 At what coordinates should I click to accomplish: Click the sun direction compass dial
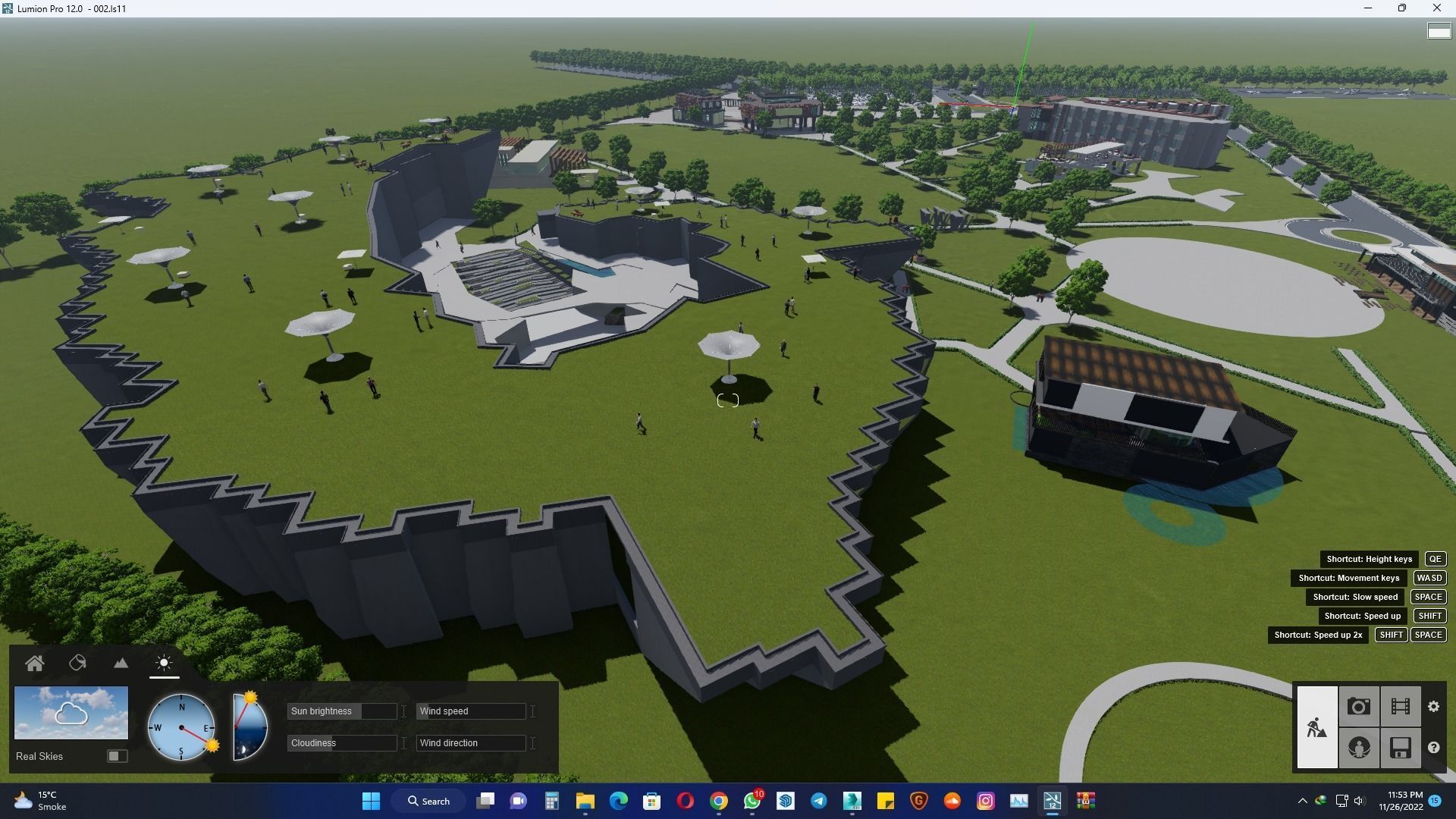pos(181,728)
